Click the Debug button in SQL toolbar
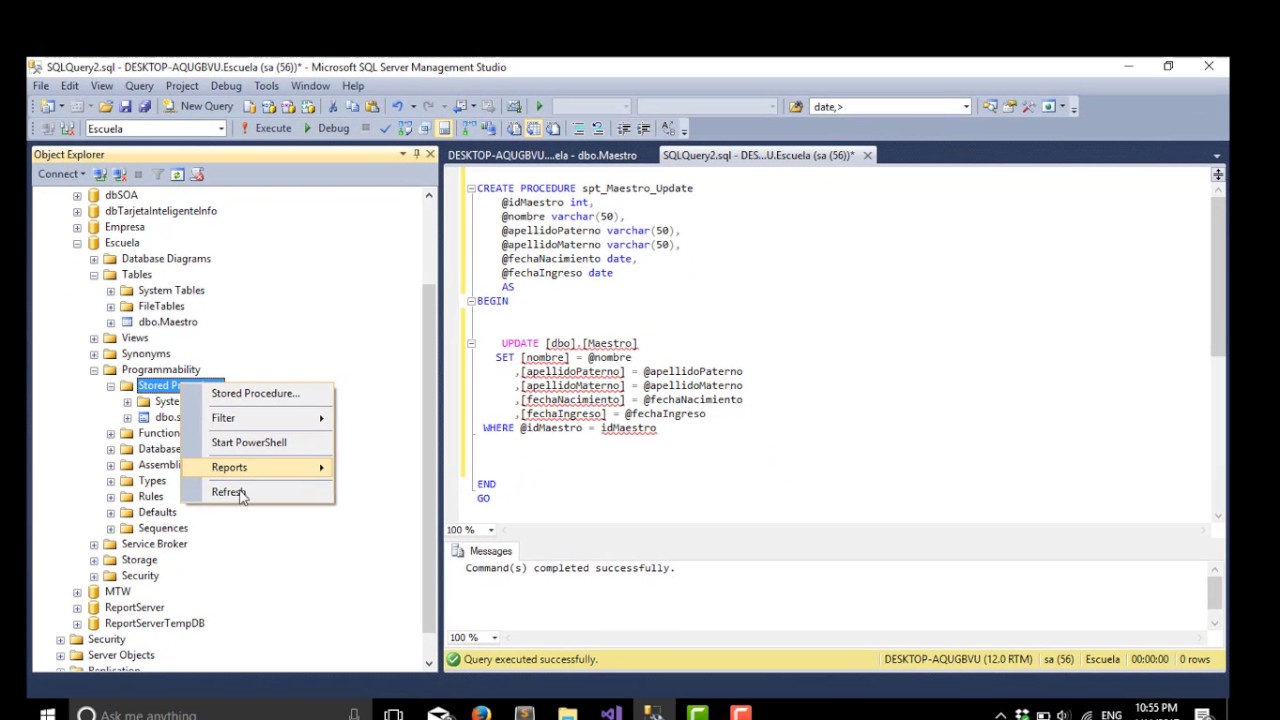The height and width of the screenshot is (720, 1280). click(326, 128)
